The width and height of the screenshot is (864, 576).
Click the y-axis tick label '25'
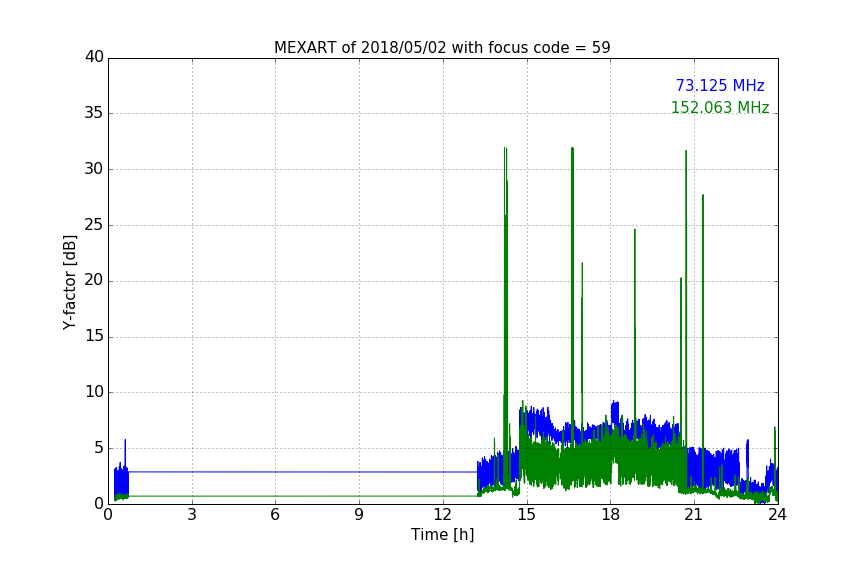coord(94,224)
